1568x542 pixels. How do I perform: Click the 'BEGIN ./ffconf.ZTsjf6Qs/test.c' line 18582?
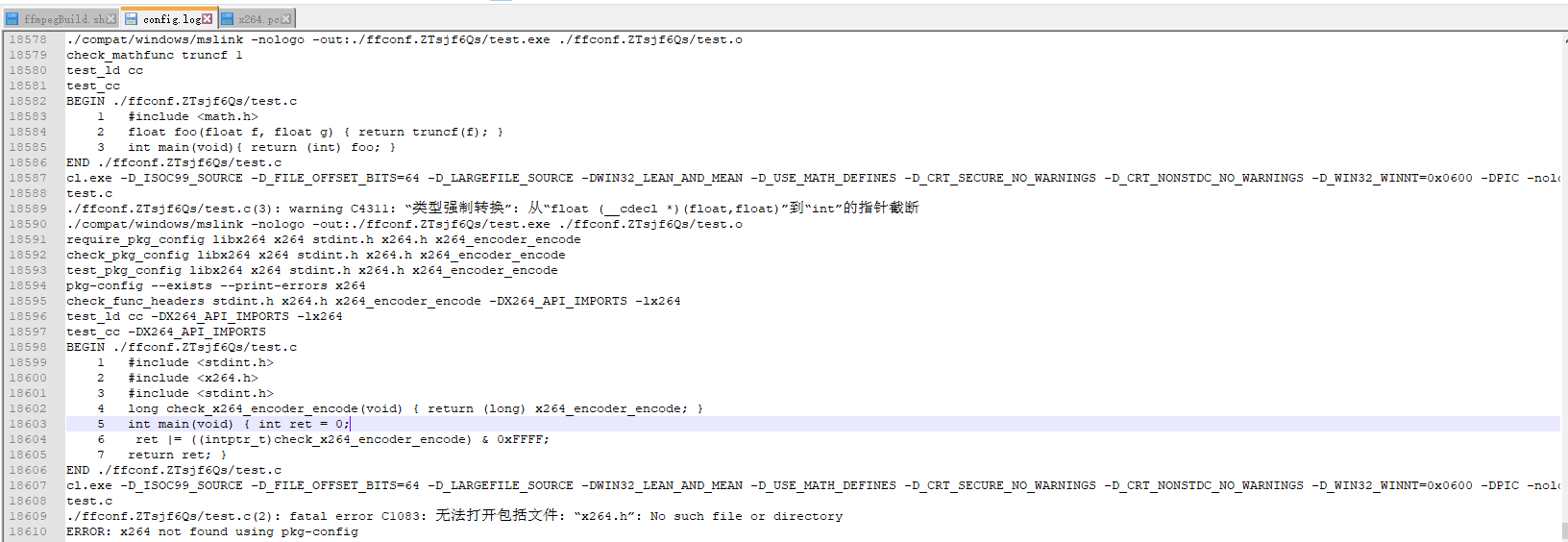click(182, 101)
